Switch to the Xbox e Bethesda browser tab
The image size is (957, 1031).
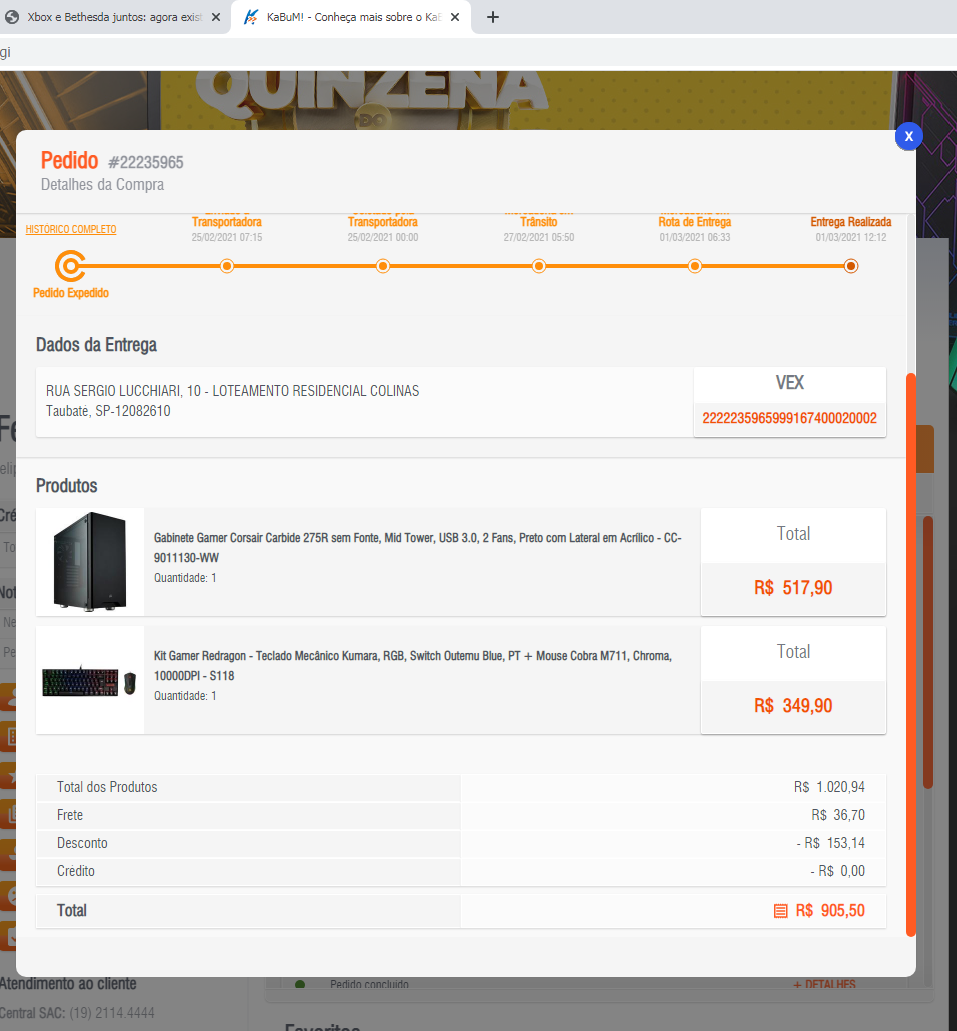coord(115,17)
